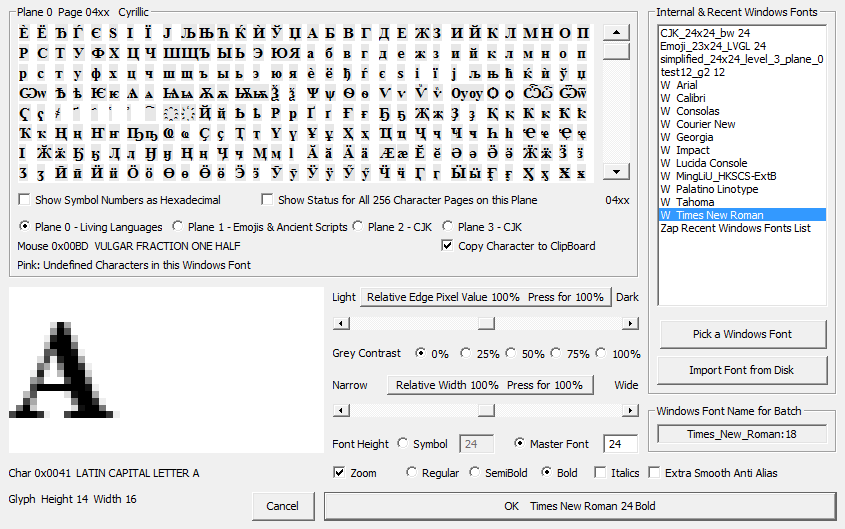Select simplified_24x24_level_3_plane_0 font
This screenshot has width=845, height=529.
[x=743, y=59]
